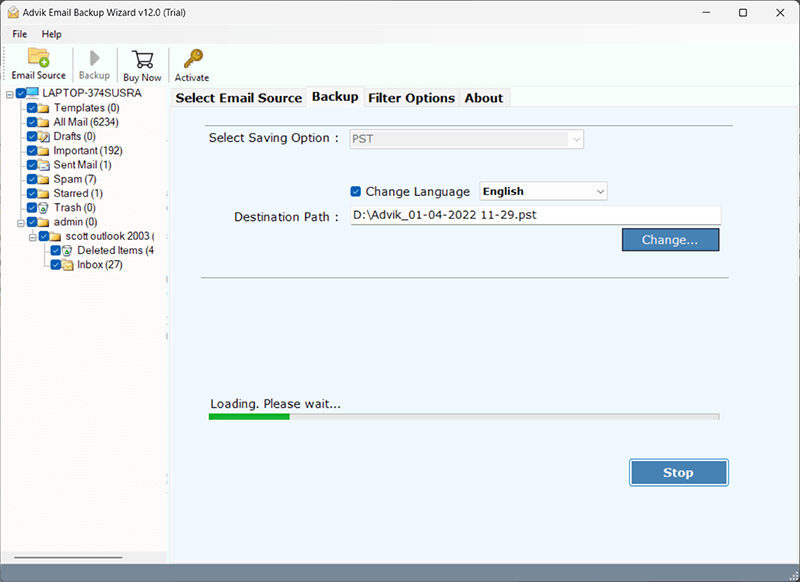Screen dimensions: 800x582
Task: Collapse the admin tree node
Action: tap(20, 223)
